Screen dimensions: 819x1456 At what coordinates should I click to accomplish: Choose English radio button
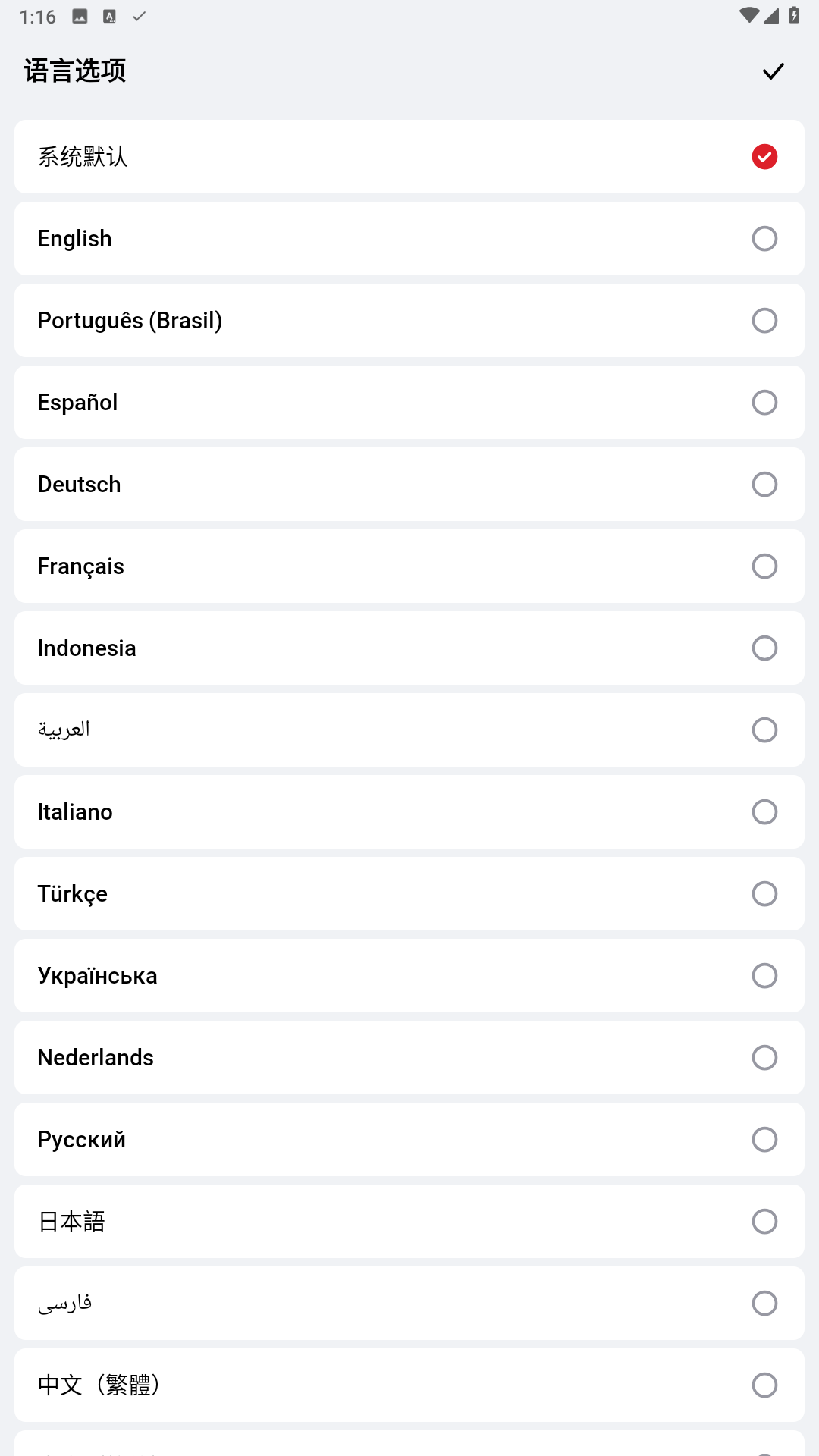764,239
